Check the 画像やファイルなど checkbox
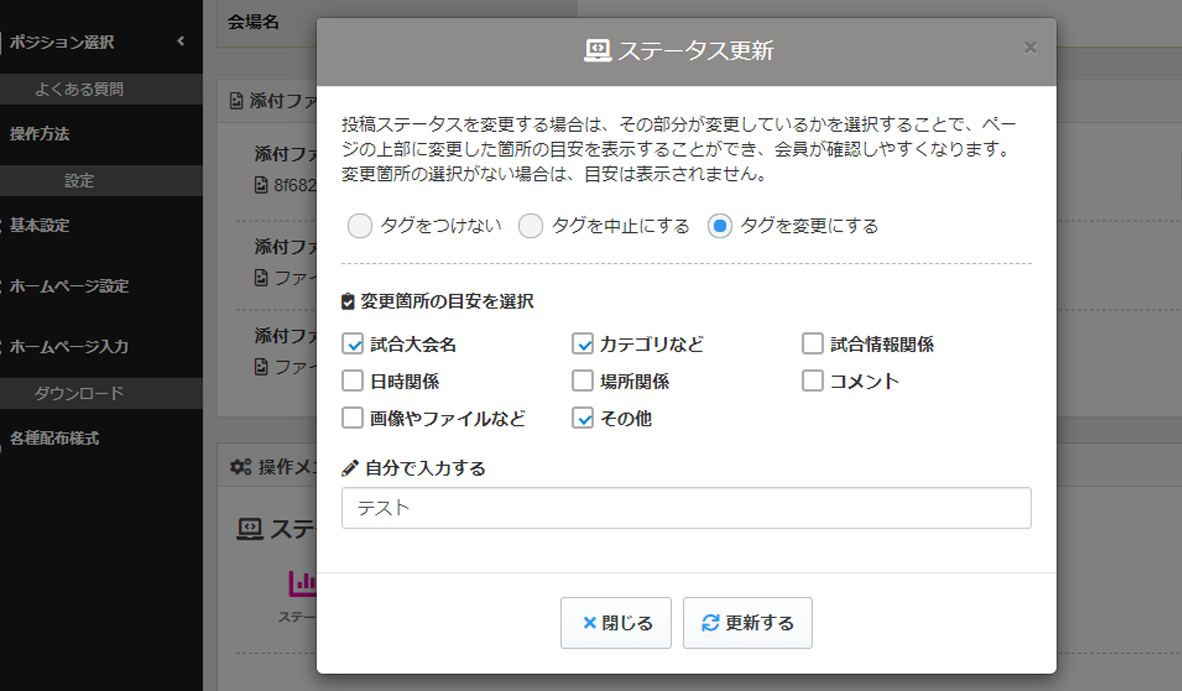This screenshot has width=1182, height=691. click(x=352, y=418)
